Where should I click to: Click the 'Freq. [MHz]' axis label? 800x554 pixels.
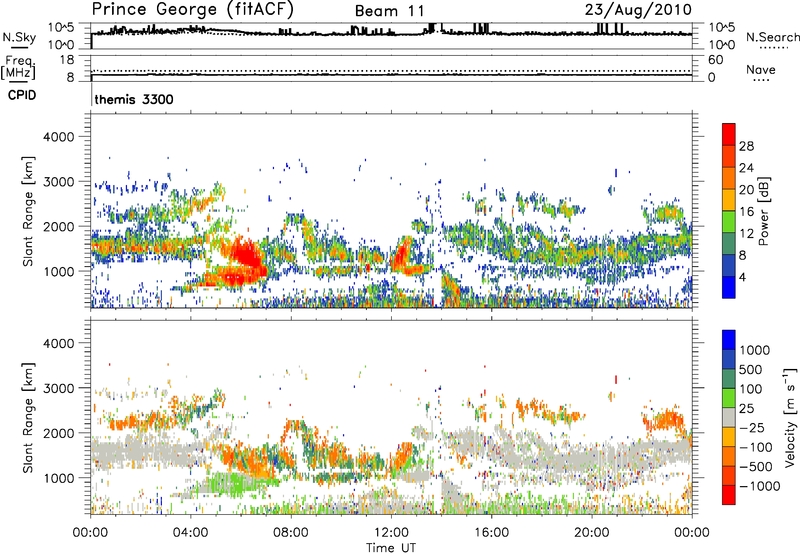(18, 67)
